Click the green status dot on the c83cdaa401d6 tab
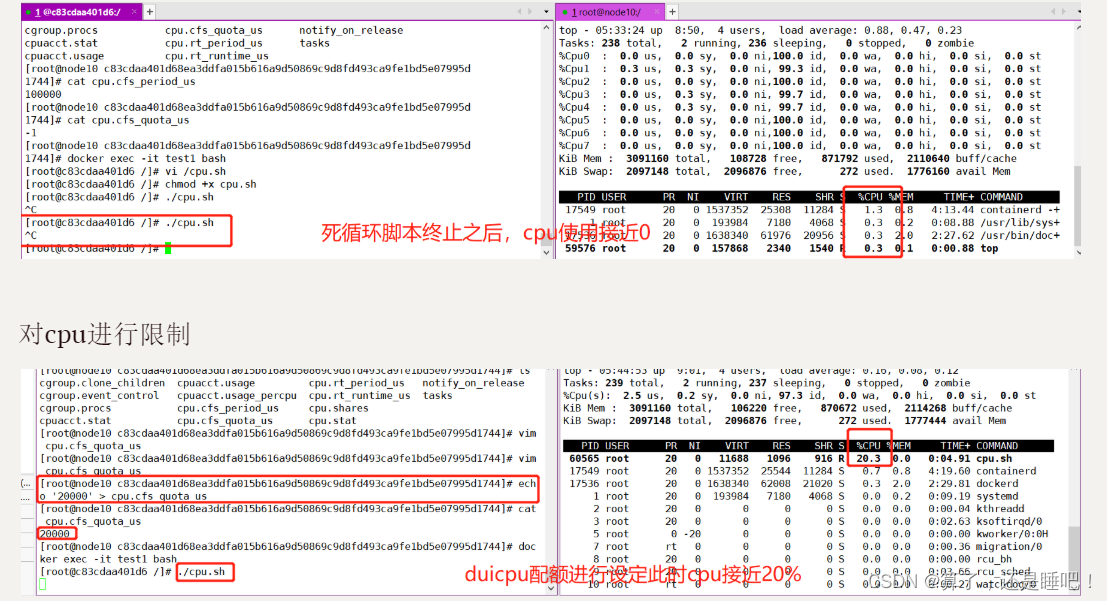Viewport: 1107px width, 601px height. click(27, 13)
